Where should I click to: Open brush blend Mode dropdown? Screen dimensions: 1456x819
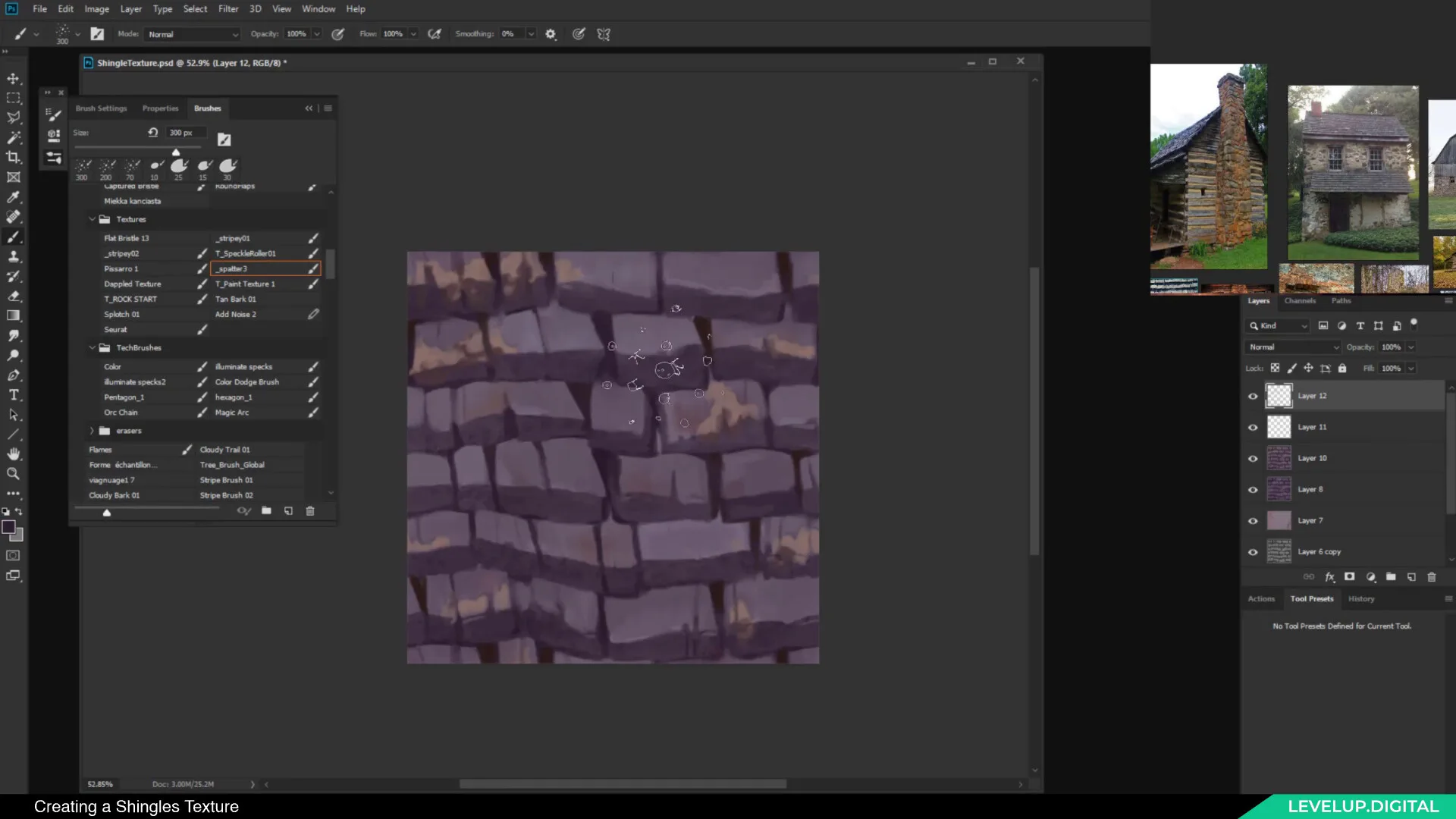[193, 34]
